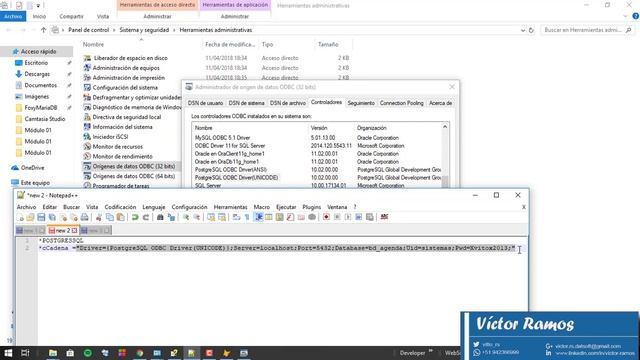Click the Task View icon on the taskbar
This screenshot has width=640, height=360.
pos(25,353)
